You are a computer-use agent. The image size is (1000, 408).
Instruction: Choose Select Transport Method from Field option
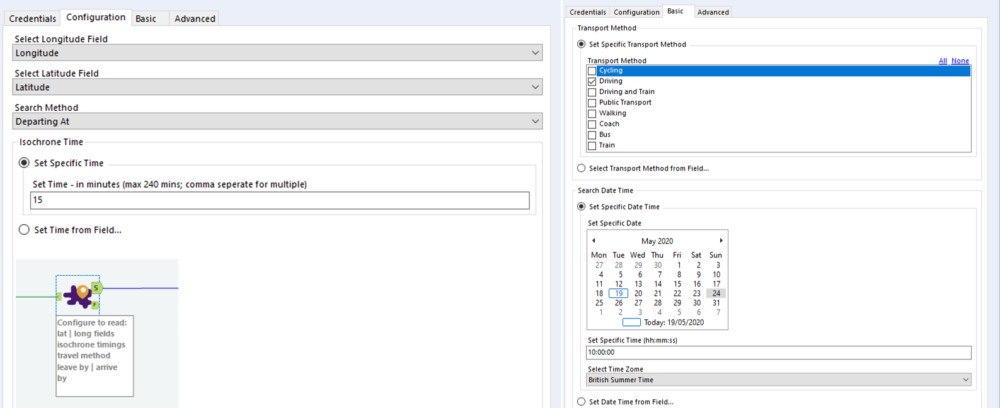(x=581, y=168)
